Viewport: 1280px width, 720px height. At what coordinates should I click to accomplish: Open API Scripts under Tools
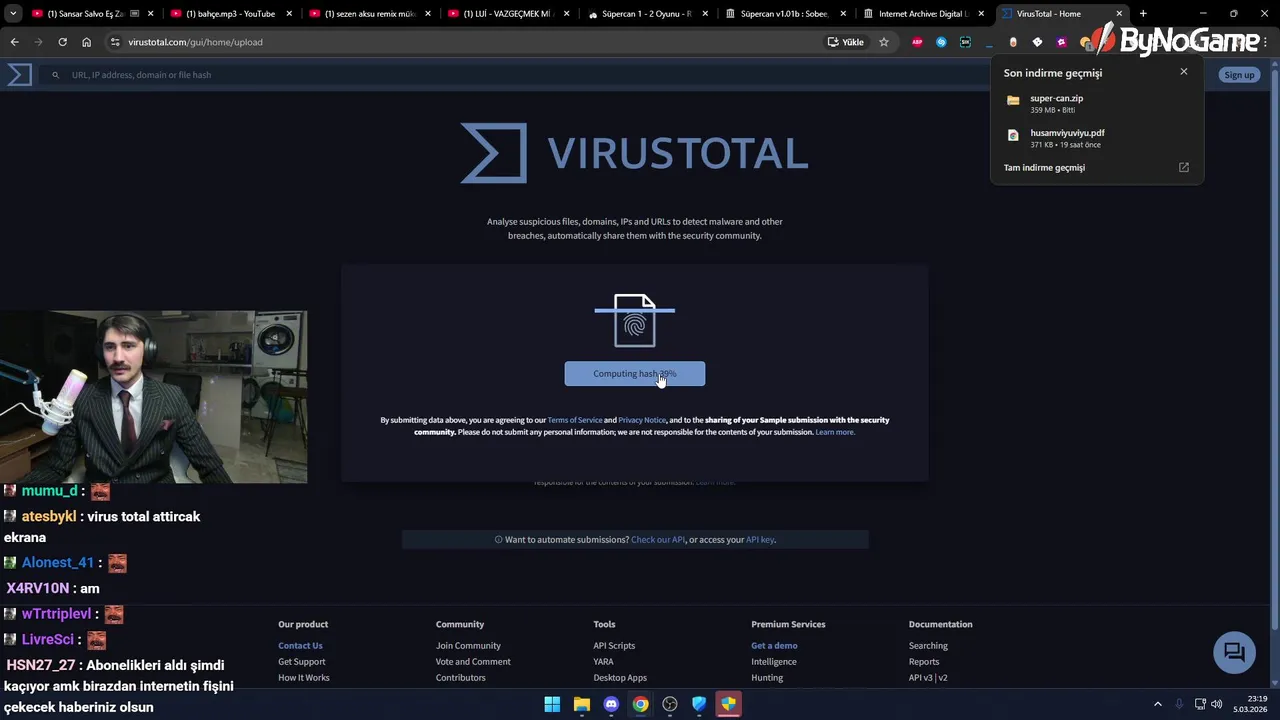click(x=614, y=646)
